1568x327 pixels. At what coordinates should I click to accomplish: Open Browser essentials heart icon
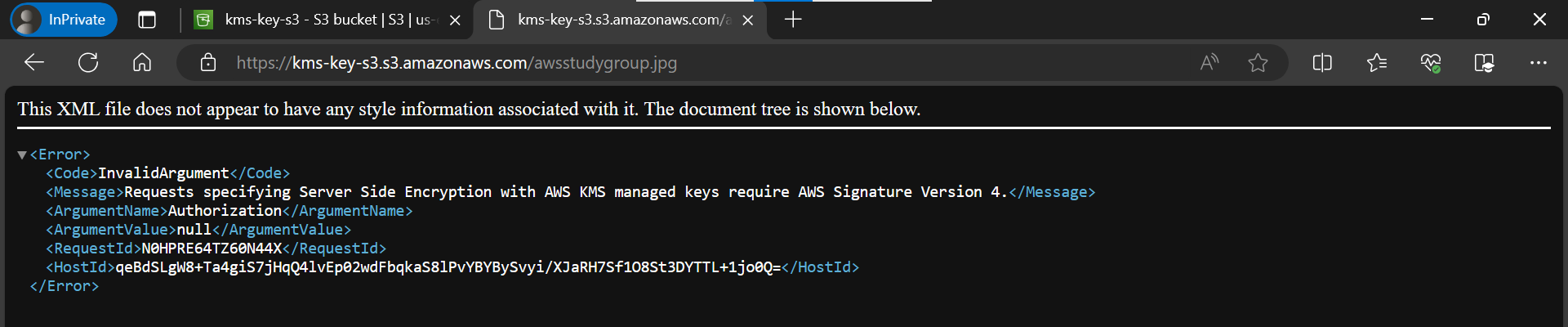[x=1431, y=62]
